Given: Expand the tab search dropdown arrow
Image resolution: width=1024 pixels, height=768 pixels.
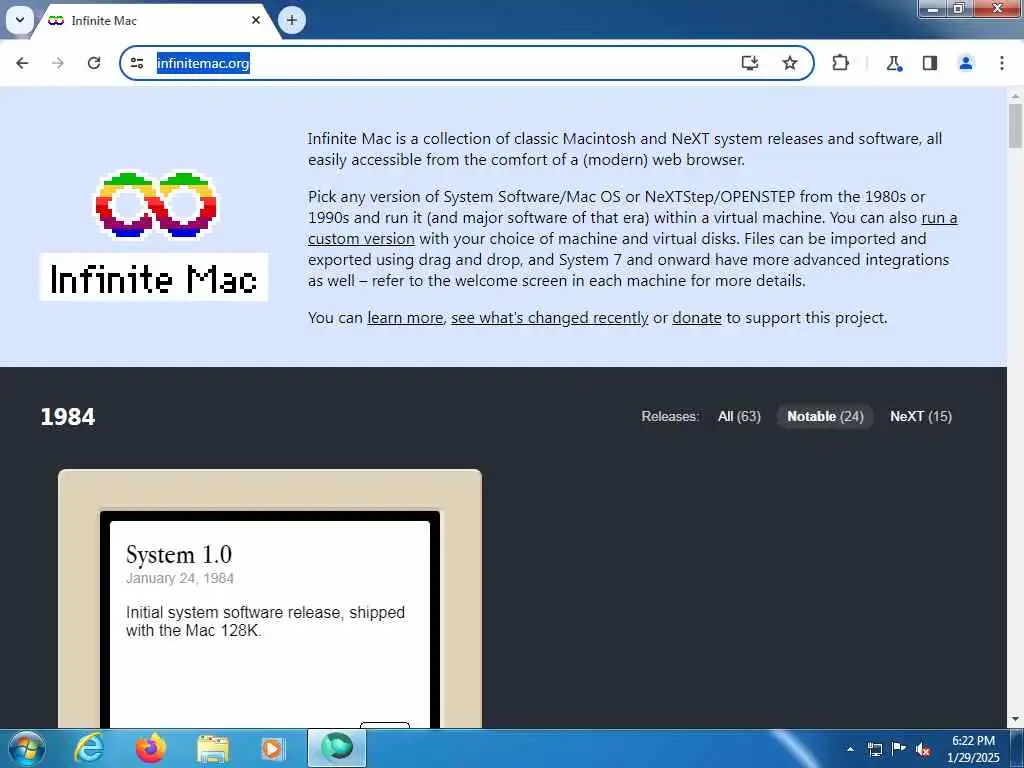Looking at the screenshot, I should (x=20, y=20).
